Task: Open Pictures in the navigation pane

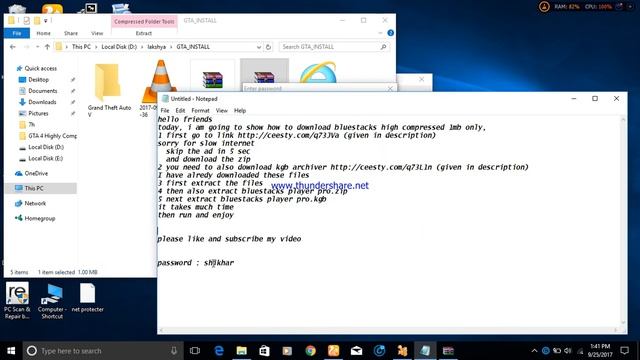Action: click(38, 113)
